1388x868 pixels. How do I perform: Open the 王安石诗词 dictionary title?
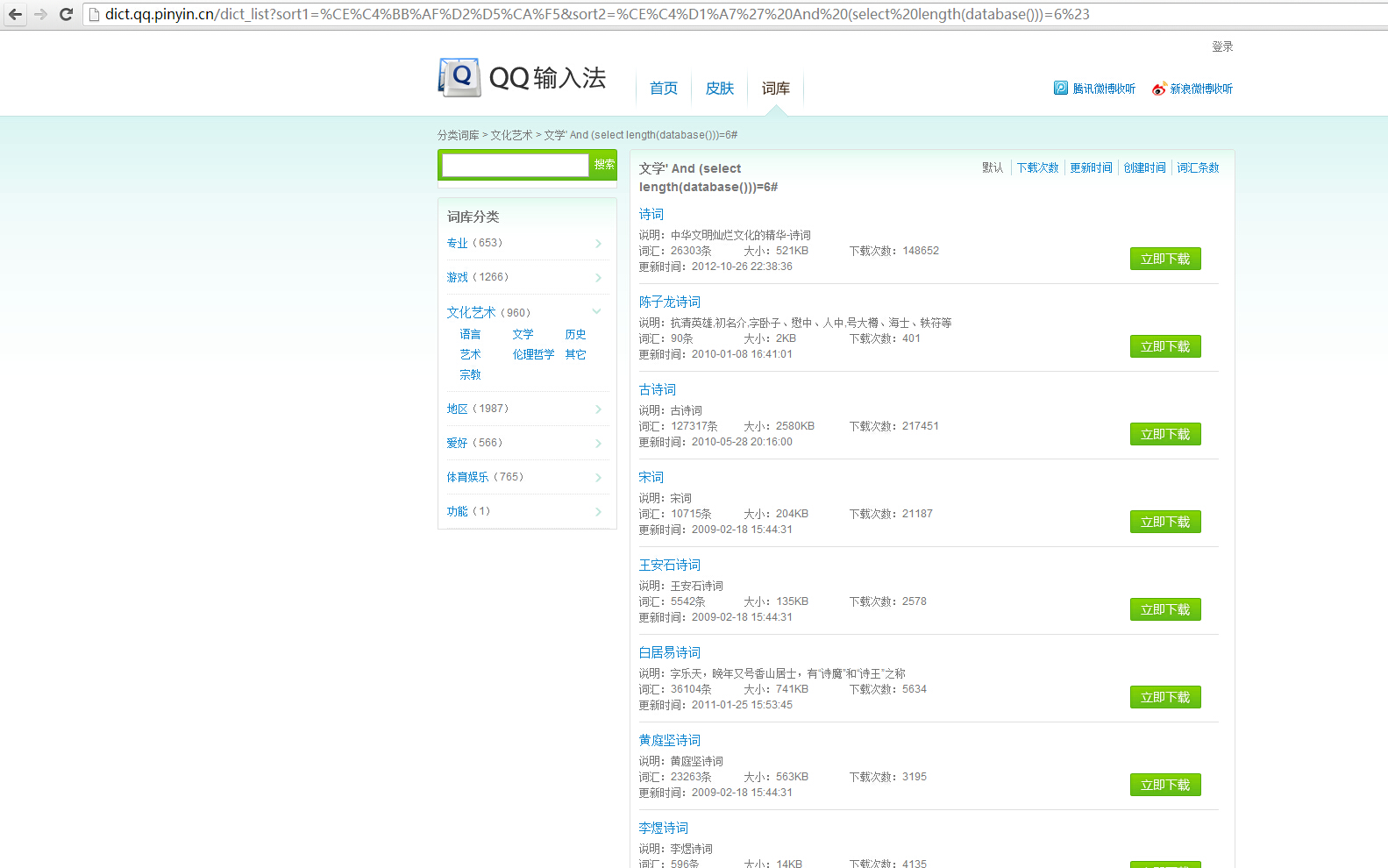tap(670, 565)
